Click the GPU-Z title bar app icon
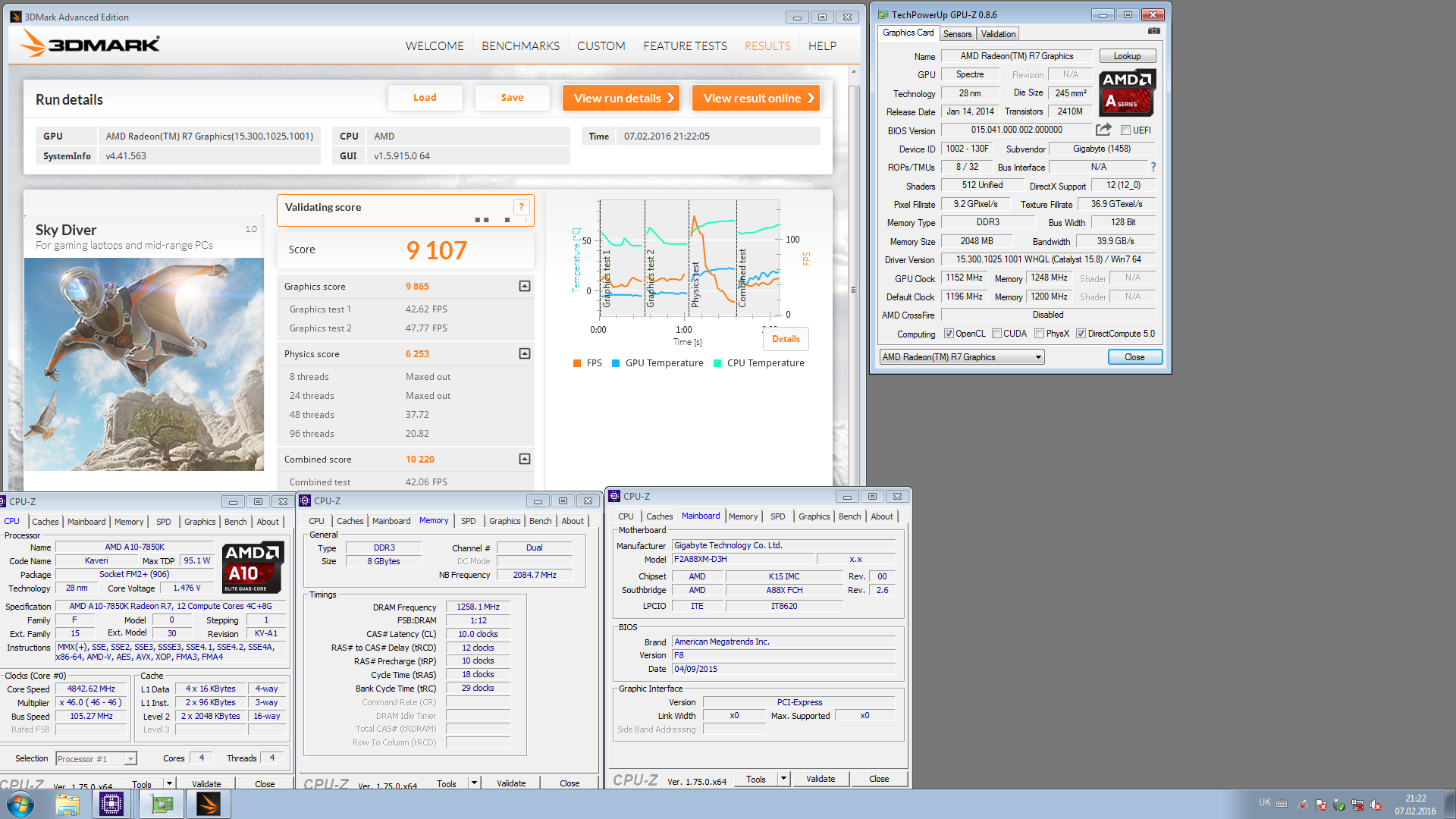This screenshot has width=1456, height=819. pos(883,14)
